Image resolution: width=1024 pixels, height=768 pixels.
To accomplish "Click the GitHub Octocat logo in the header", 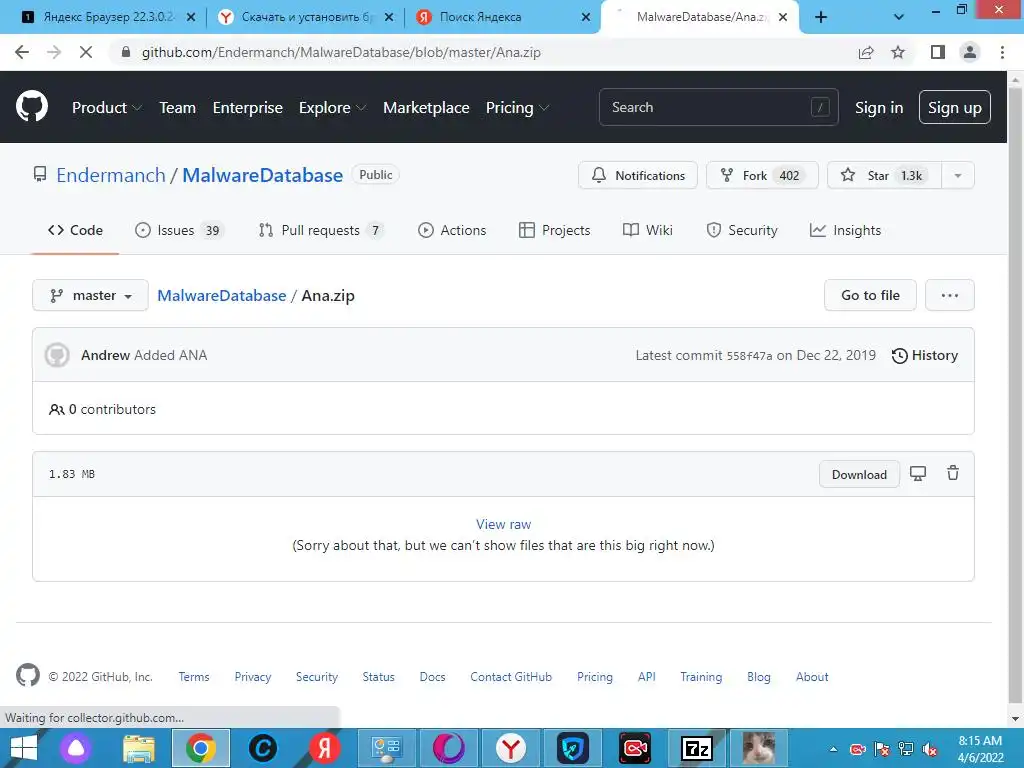I will [31, 106].
